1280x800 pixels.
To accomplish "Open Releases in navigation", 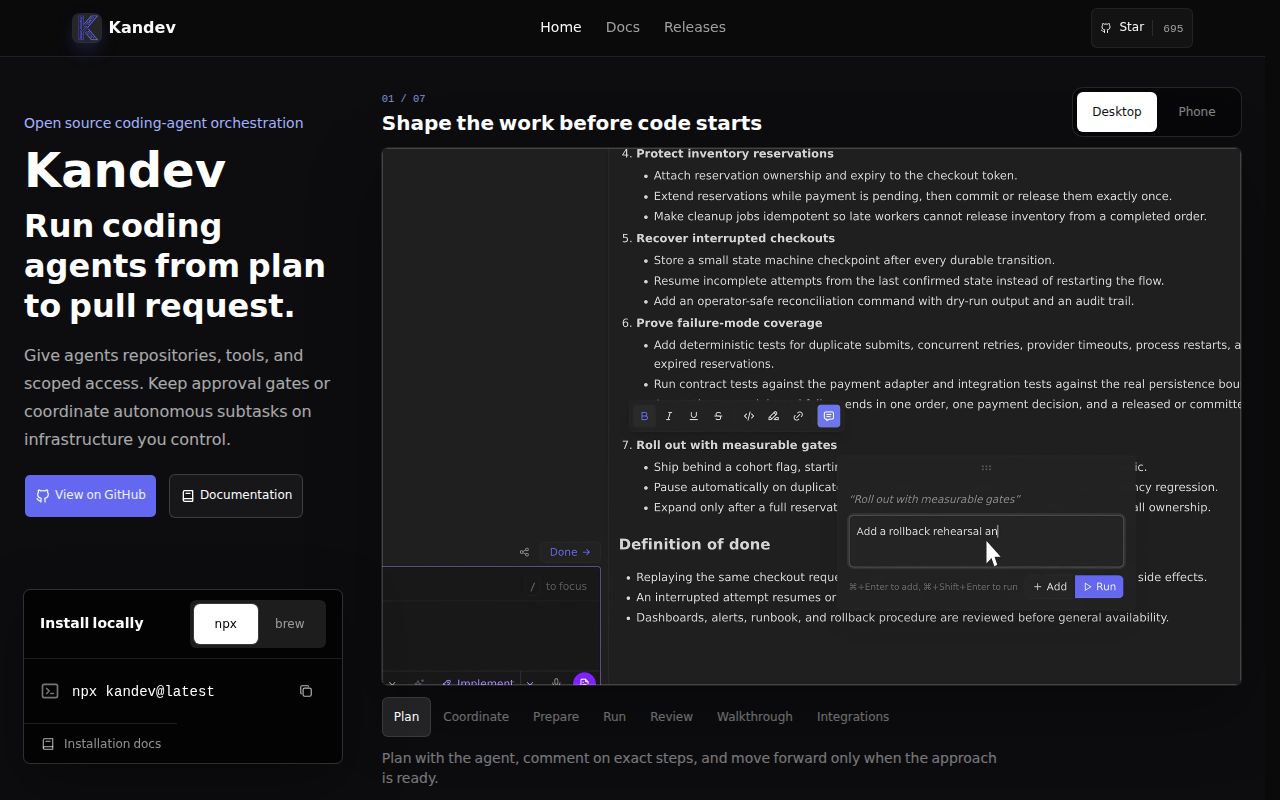I will coord(695,28).
